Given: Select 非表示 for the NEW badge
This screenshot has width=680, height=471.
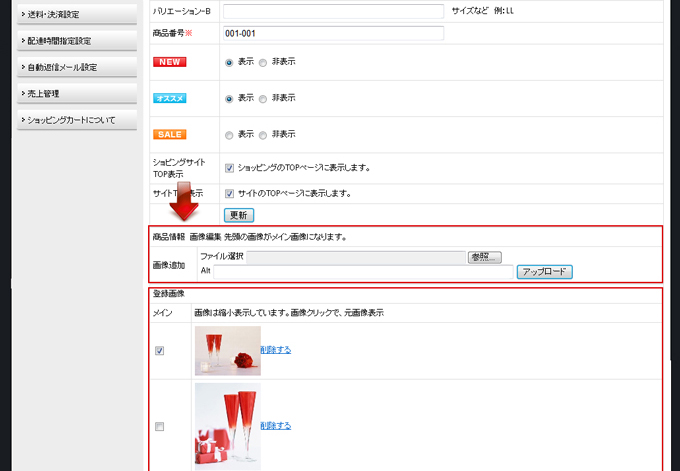Looking at the screenshot, I should pos(263,62).
